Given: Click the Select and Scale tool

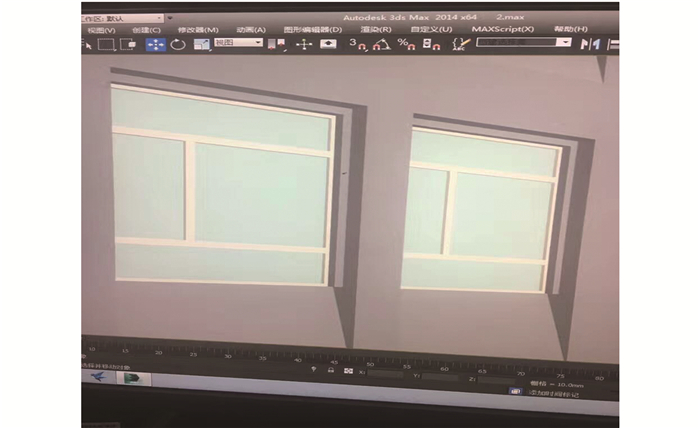Looking at the screenshot, I should tap(202, 44).
